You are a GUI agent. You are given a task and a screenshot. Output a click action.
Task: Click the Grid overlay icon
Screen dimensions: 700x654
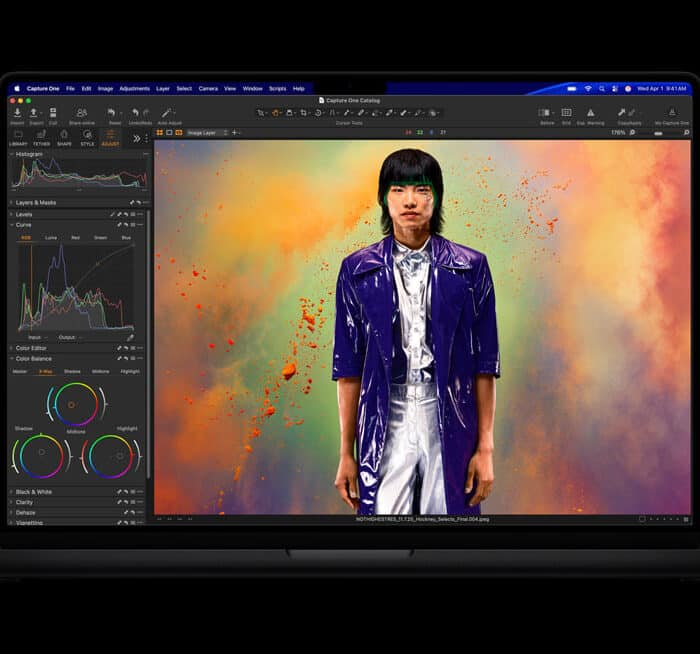[566, 112]
